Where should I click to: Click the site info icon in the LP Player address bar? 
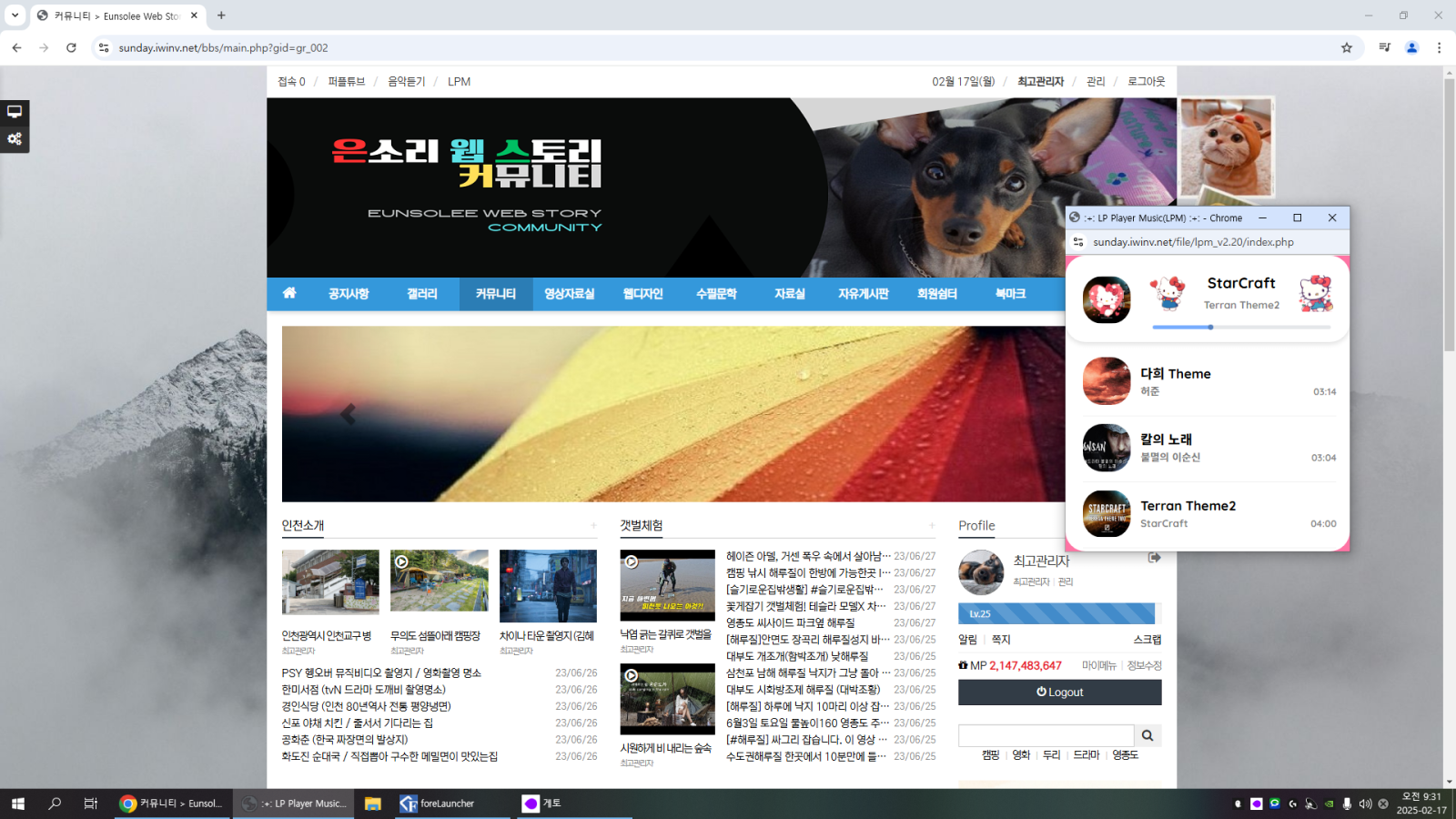tap(1078, 242)
